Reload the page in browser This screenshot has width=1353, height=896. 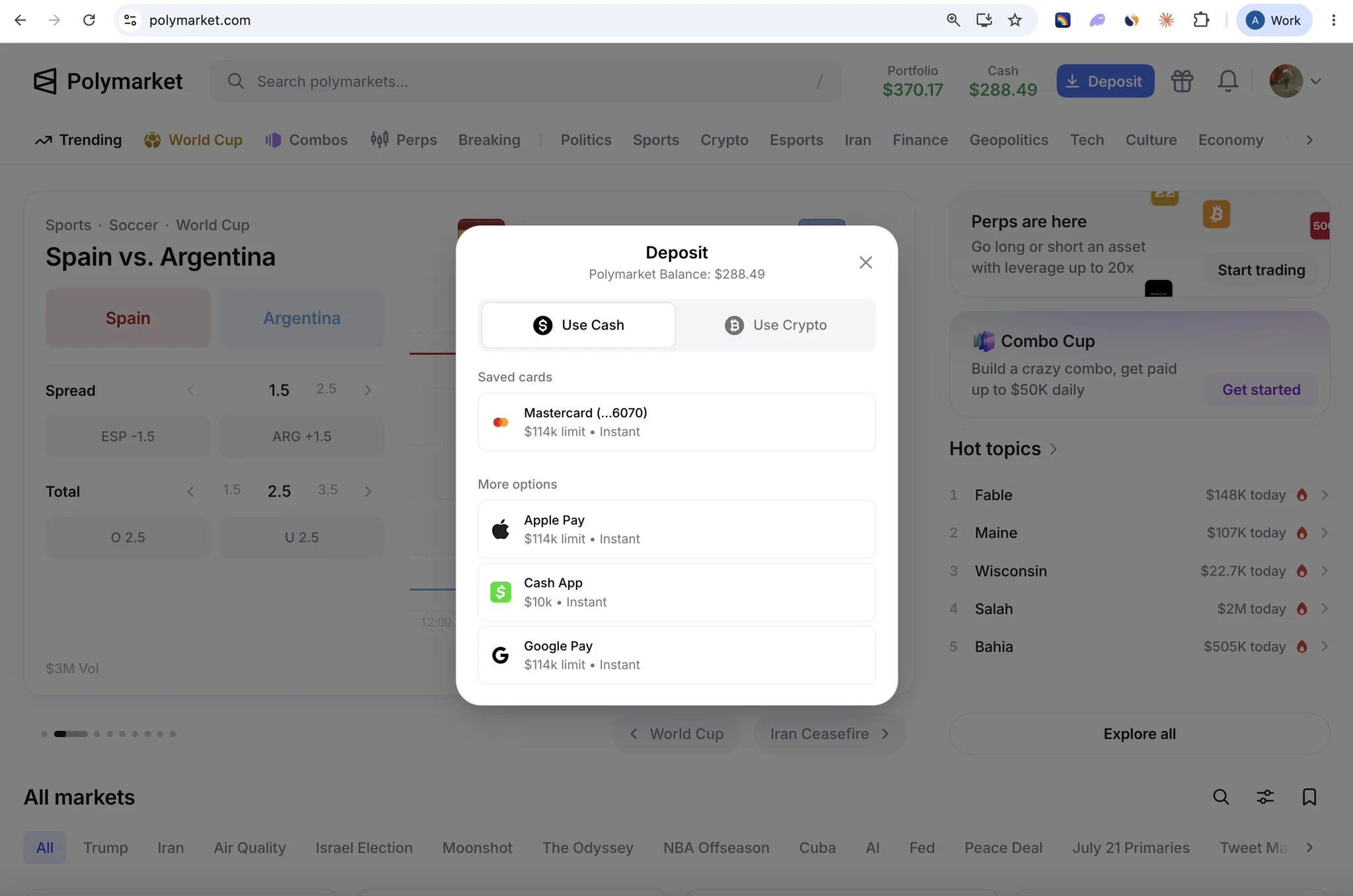[x=89, y=20]
